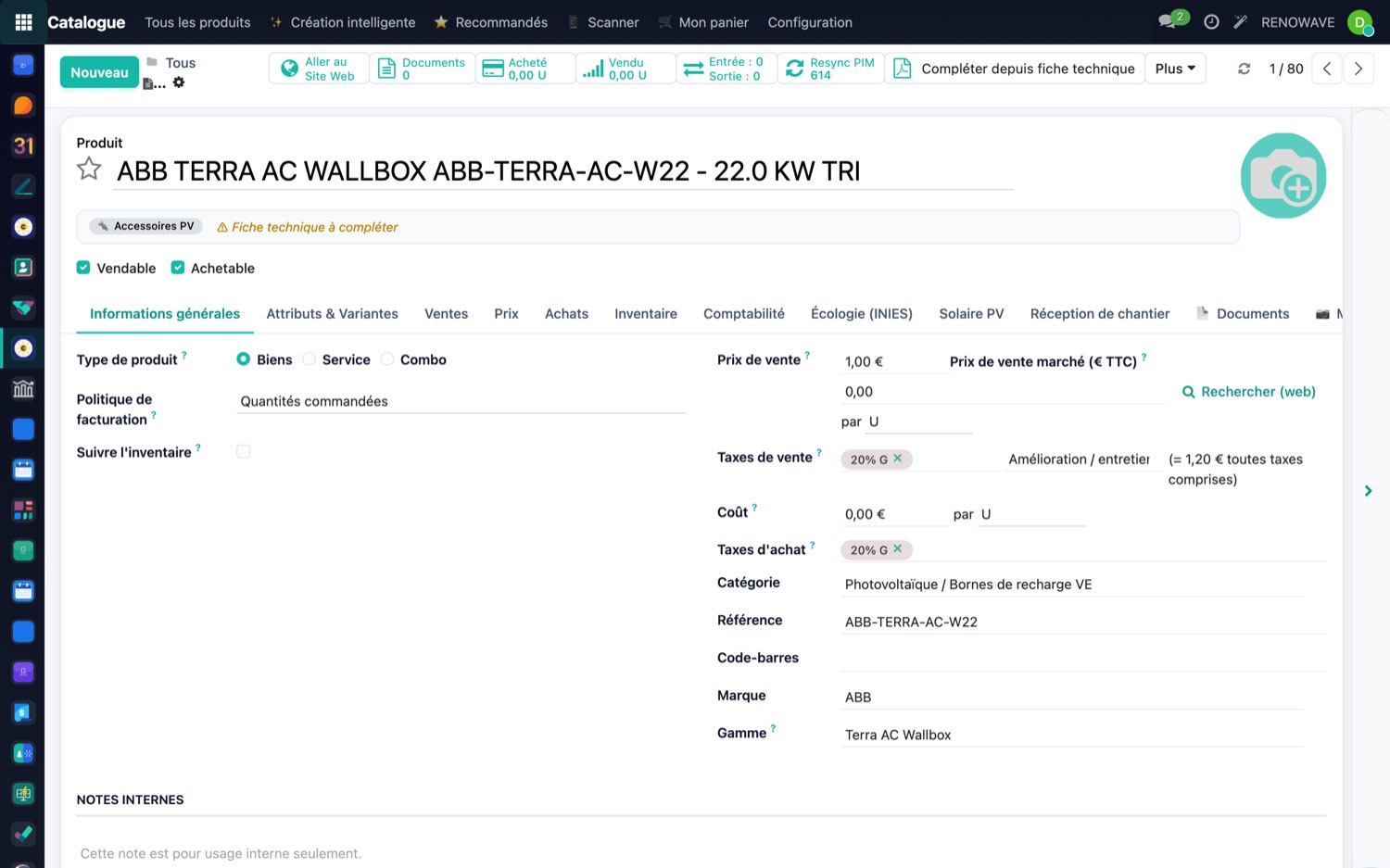
Task: Open Tous les produits menu
Action: pyautogui.click(x=197, y=22)
